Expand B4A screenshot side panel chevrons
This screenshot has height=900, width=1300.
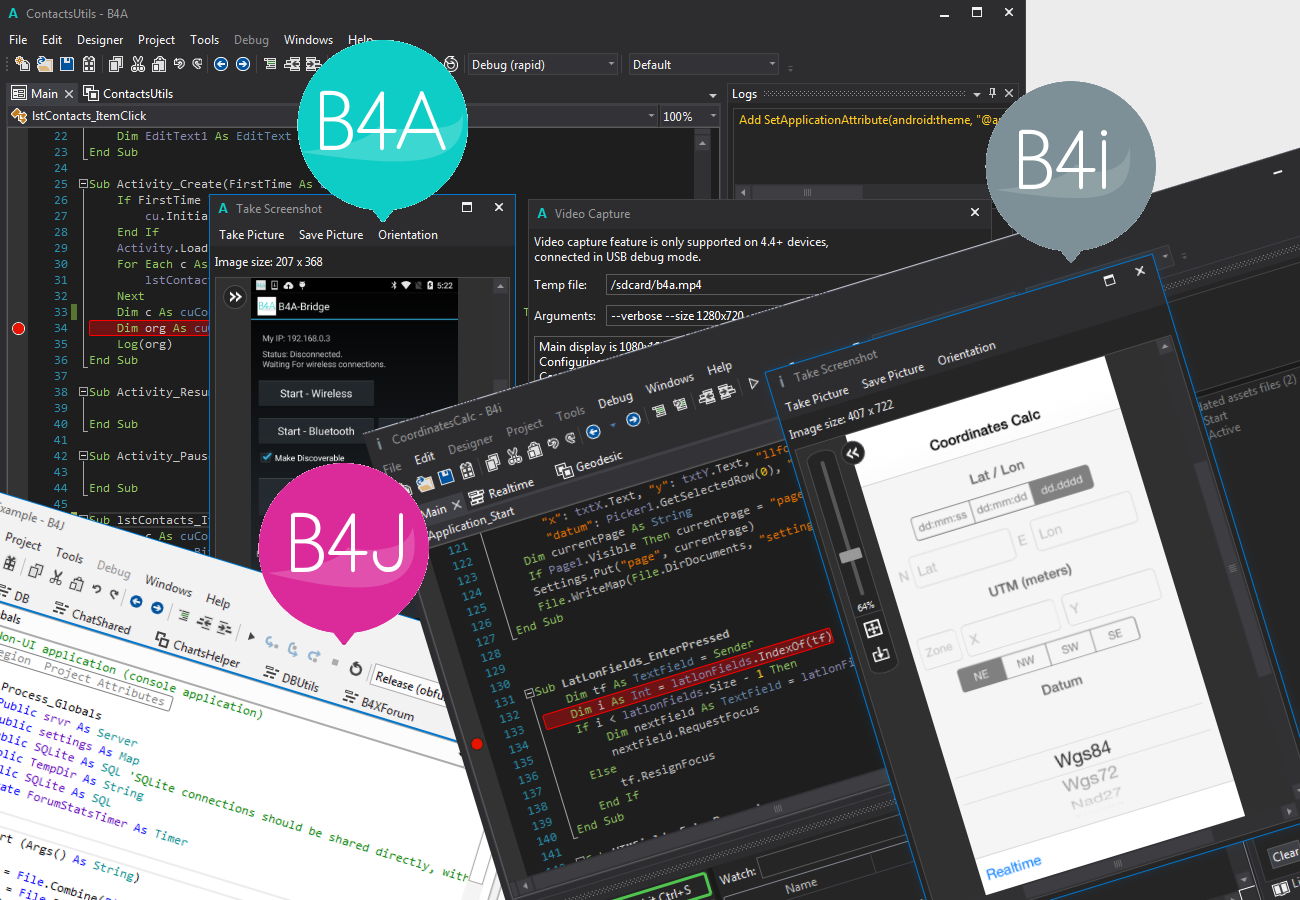pyautogui.click(x=235, y=297)
